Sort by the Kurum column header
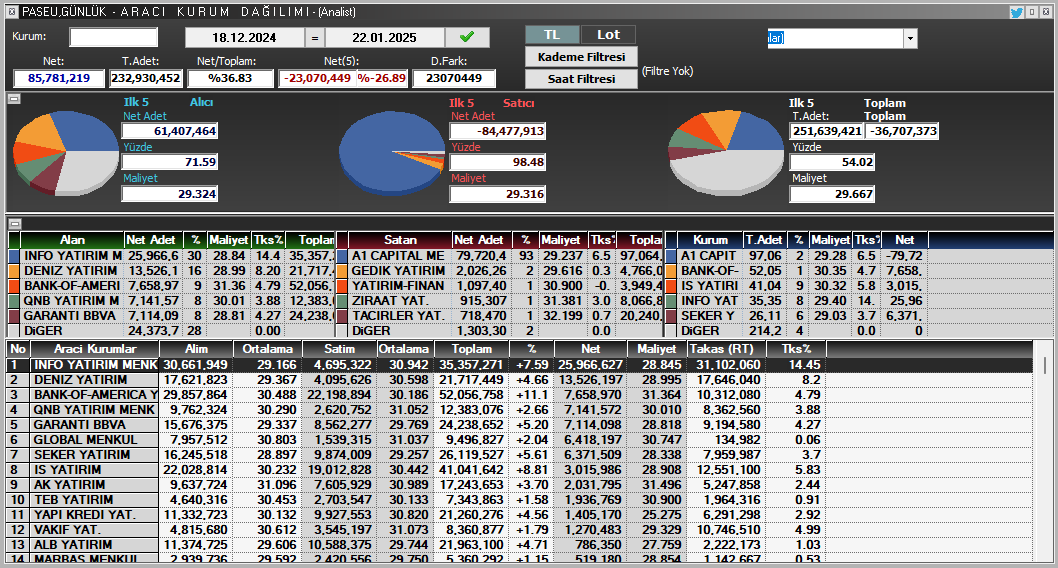 [710, 240]
